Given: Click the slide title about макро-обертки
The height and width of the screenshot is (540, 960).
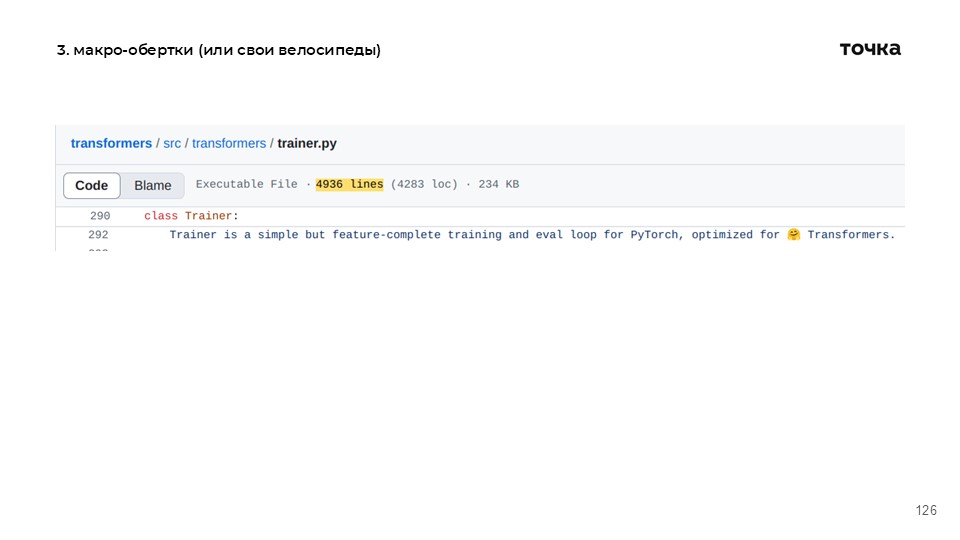Looking at the screenshot, I should click(x=219, y=50).
